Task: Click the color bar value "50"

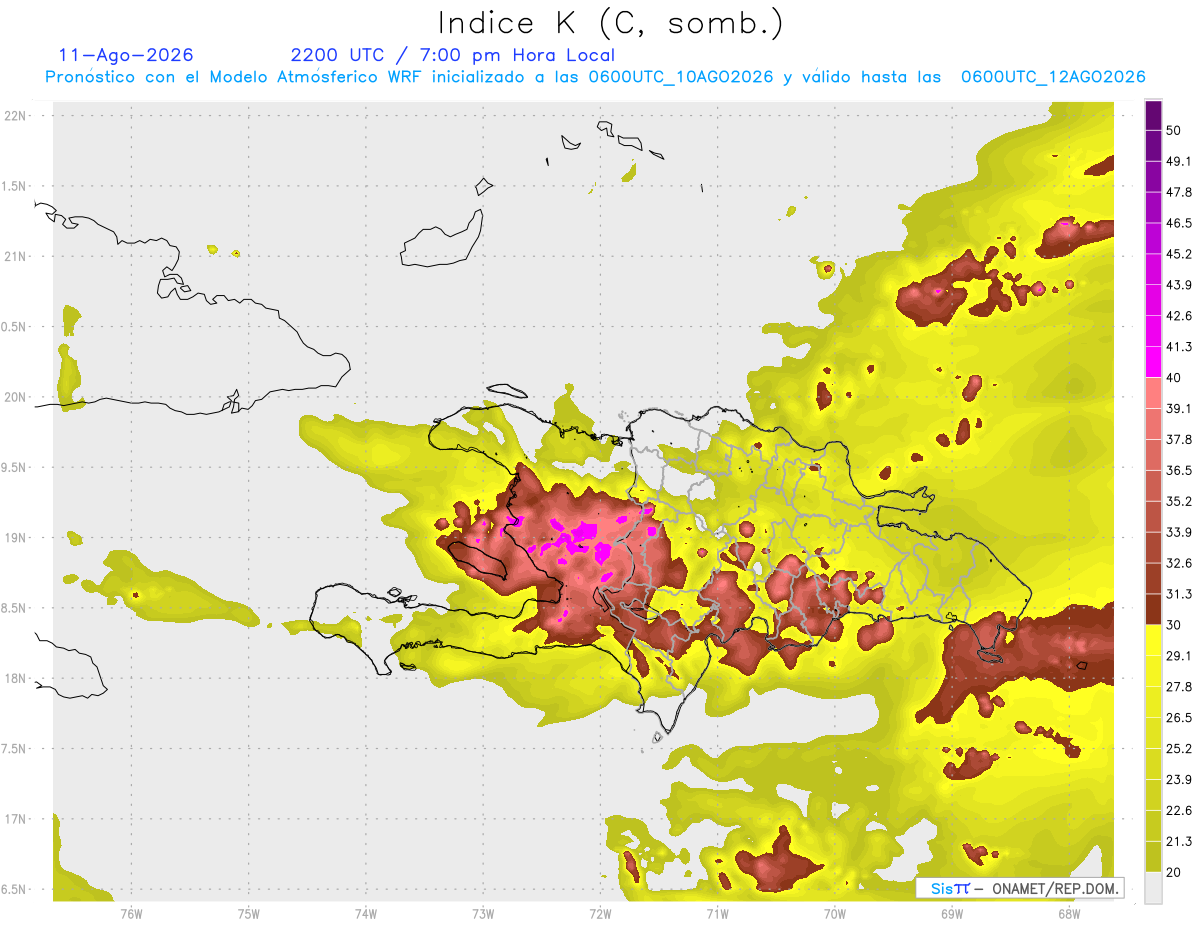Action: point(1174,130)
